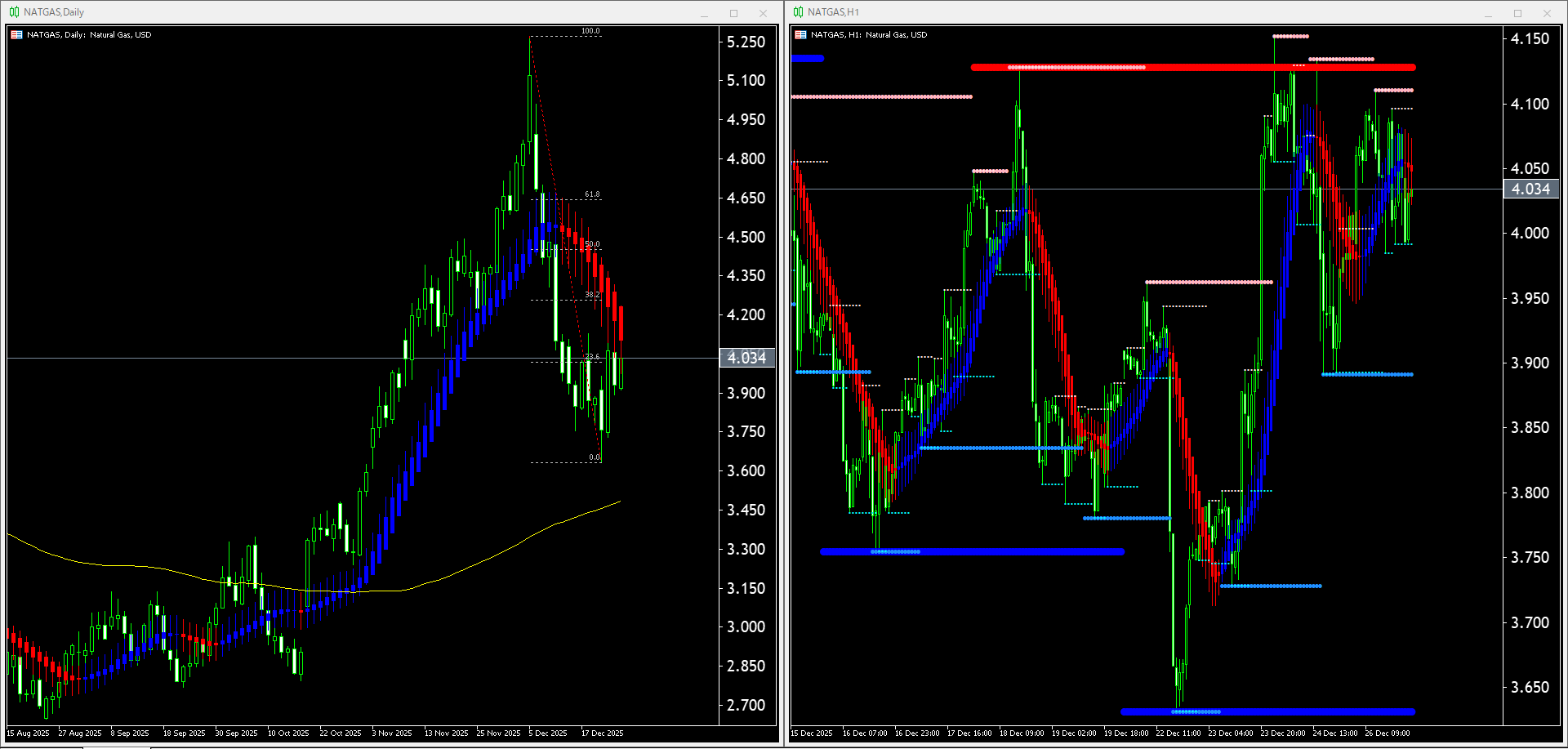Screen dimensions: 1568x749
Task: Click the '15 Aug 2025' date on Daily axis
Action: click(x=29, y=733)
